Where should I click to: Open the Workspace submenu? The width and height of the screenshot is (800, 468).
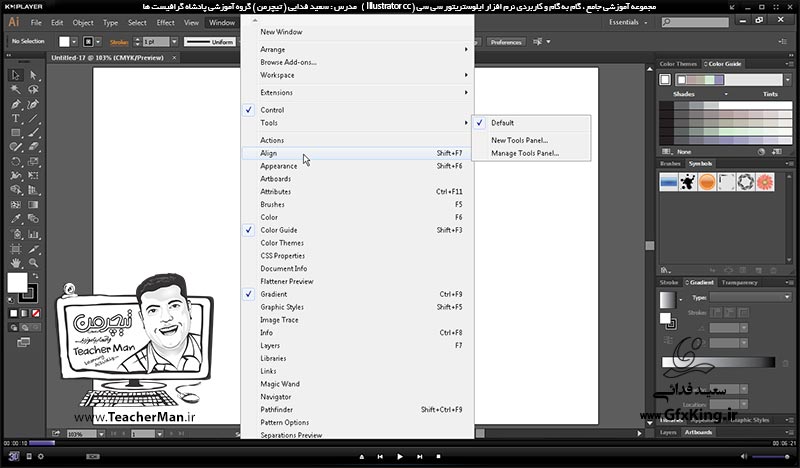pyautogui.click(x=357, y=75)
